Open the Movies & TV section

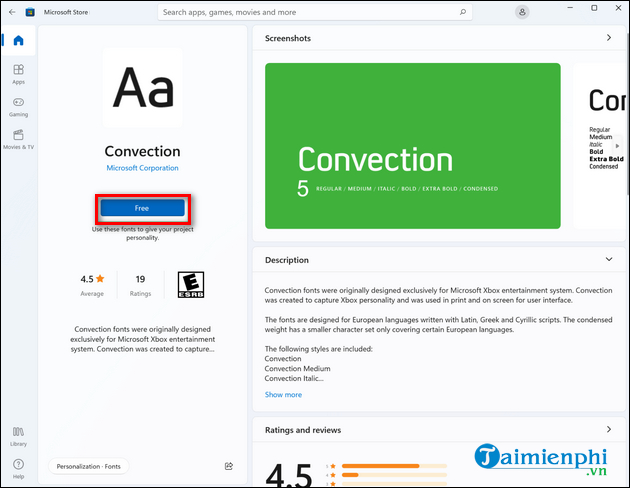tap(18, 139)
